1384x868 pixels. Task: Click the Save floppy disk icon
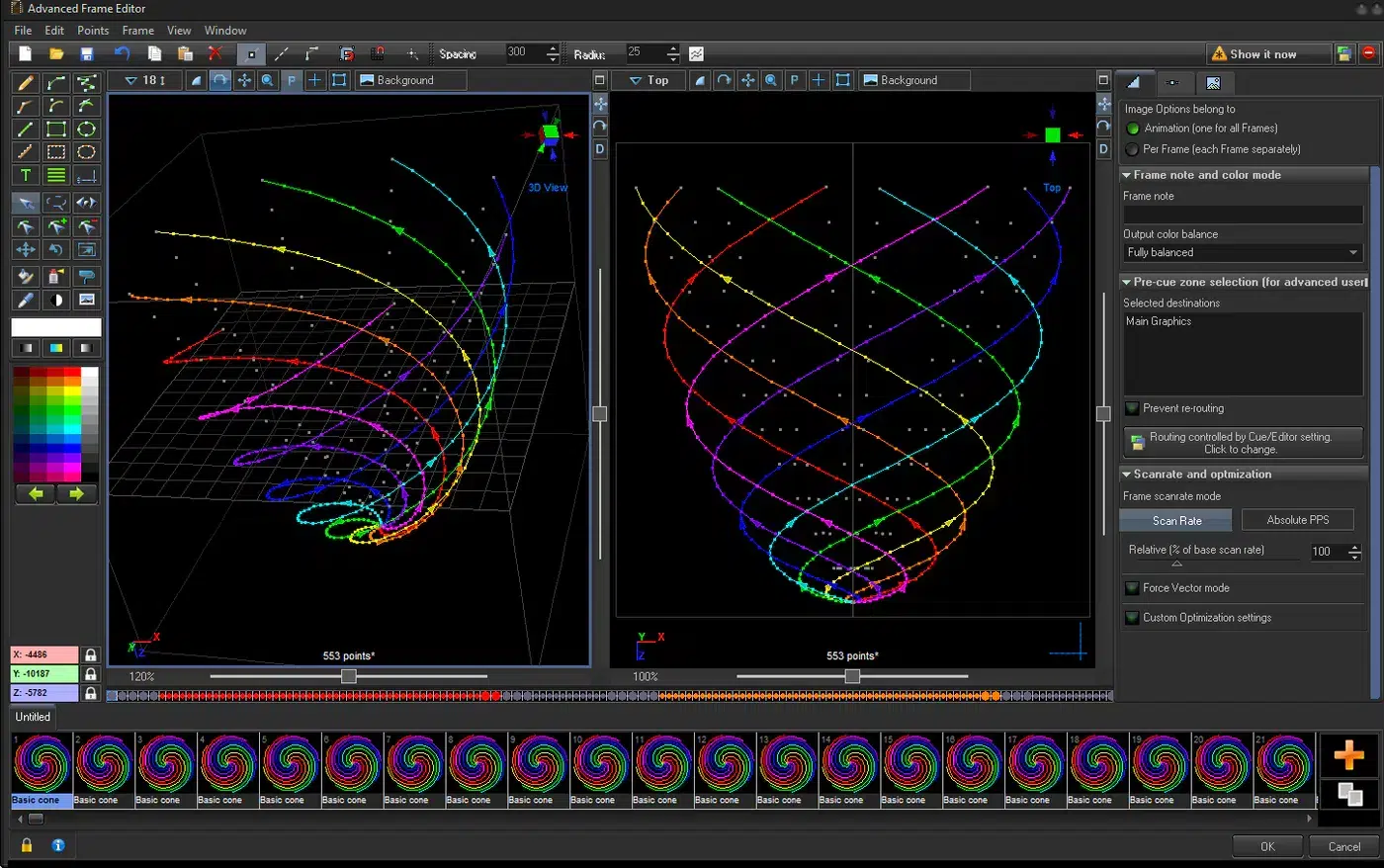click(x=87, y=53)
